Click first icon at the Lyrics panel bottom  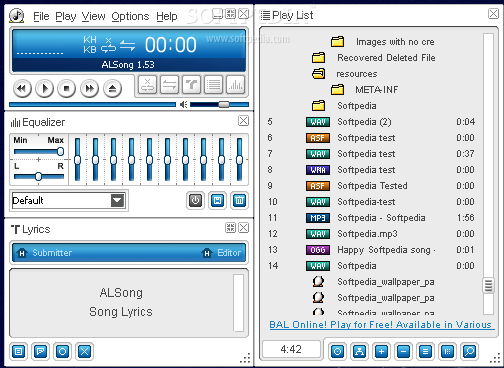19,352
